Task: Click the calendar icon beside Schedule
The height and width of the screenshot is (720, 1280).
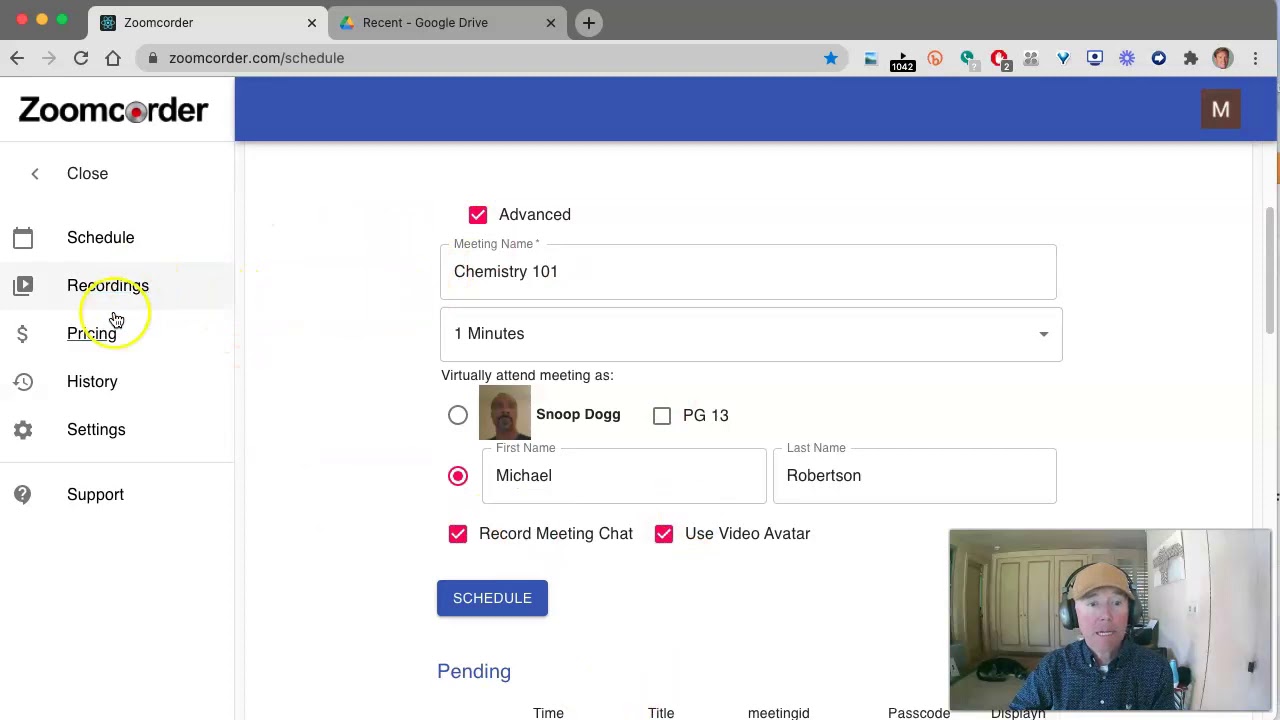Action: click(23, 238)
